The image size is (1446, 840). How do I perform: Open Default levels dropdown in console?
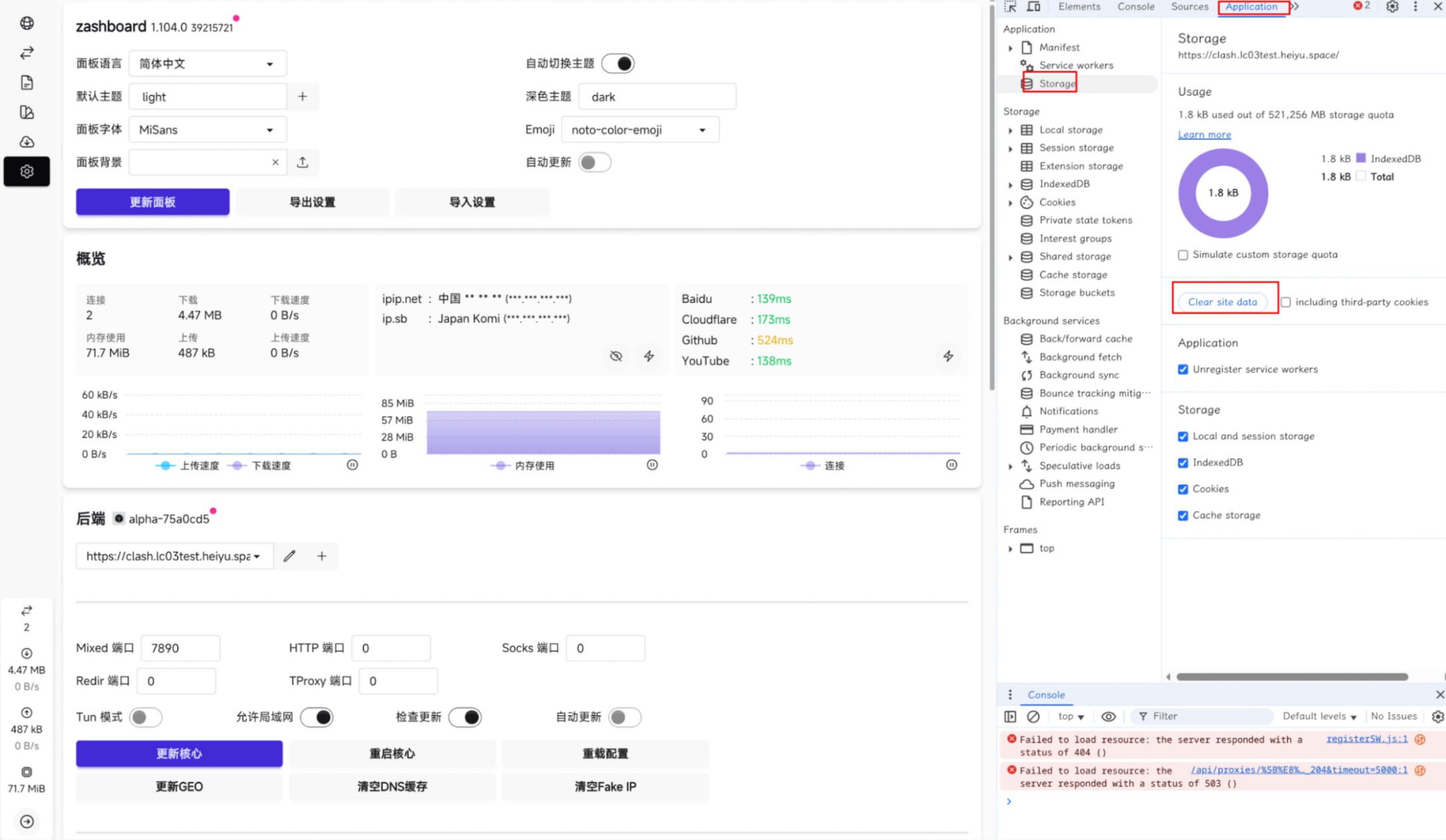tap(1319, 716)
